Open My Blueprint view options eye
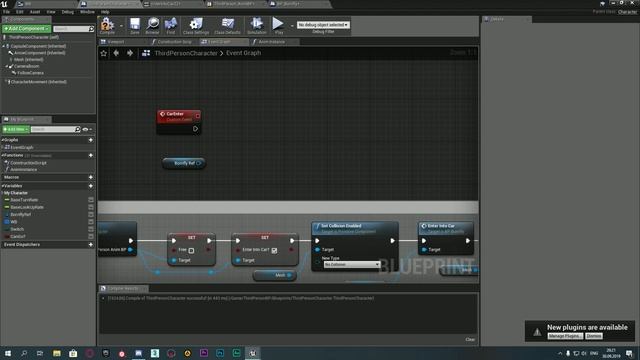 (x=86, y=129)
